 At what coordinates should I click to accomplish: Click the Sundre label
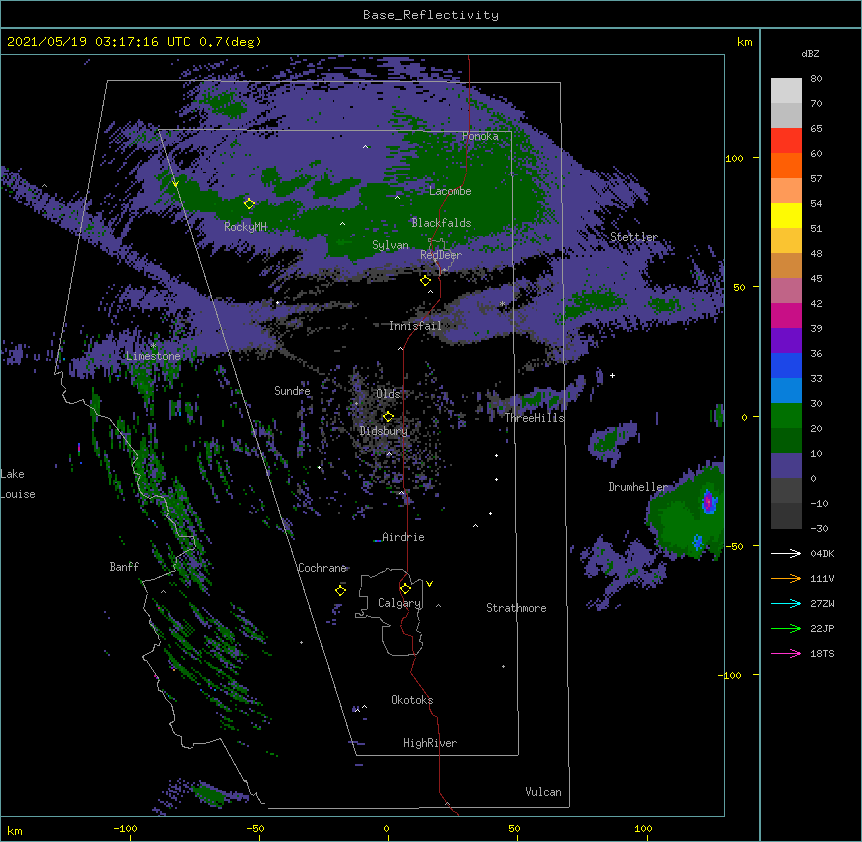pos(292,391)
